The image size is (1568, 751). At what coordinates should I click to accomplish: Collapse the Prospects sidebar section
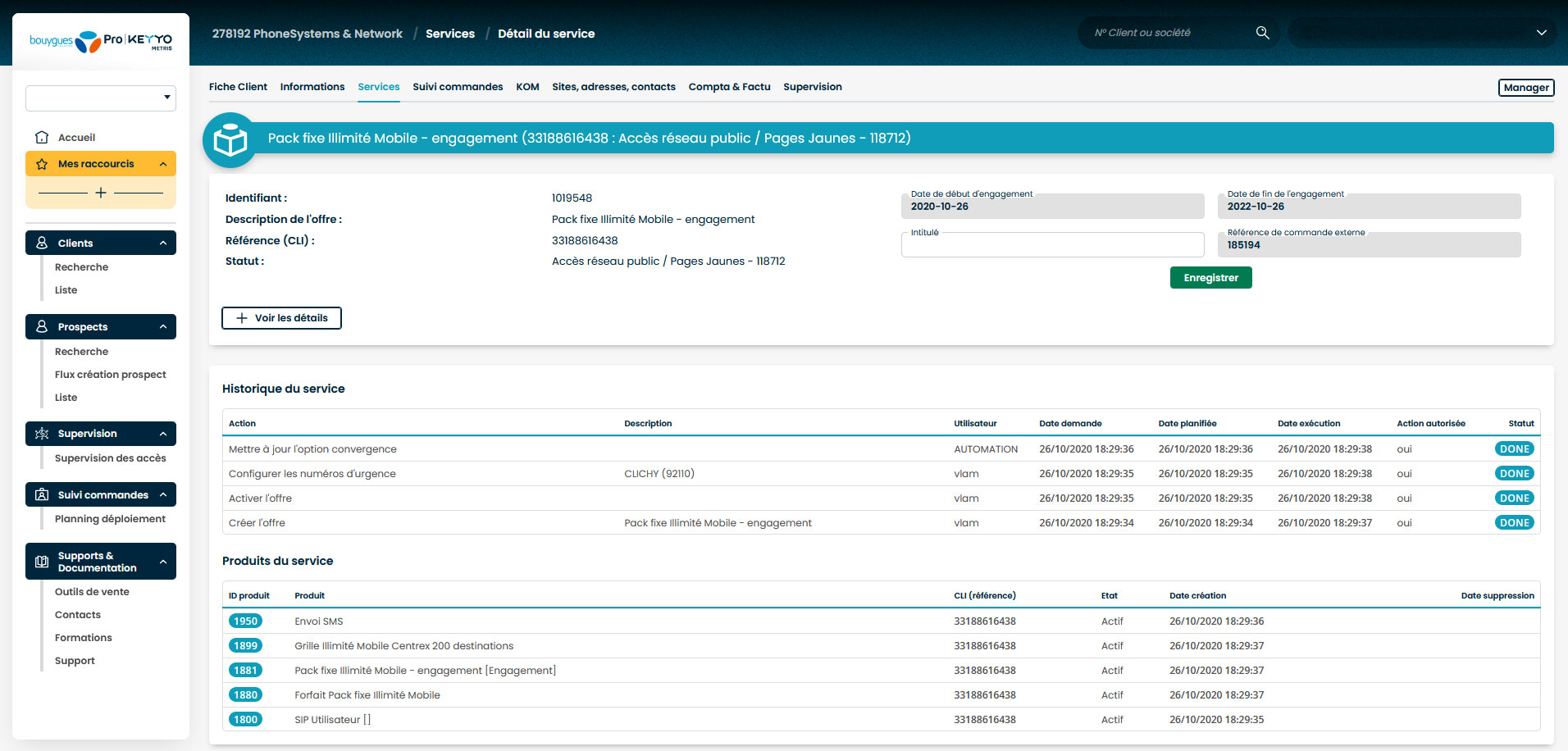pos(163,327)
